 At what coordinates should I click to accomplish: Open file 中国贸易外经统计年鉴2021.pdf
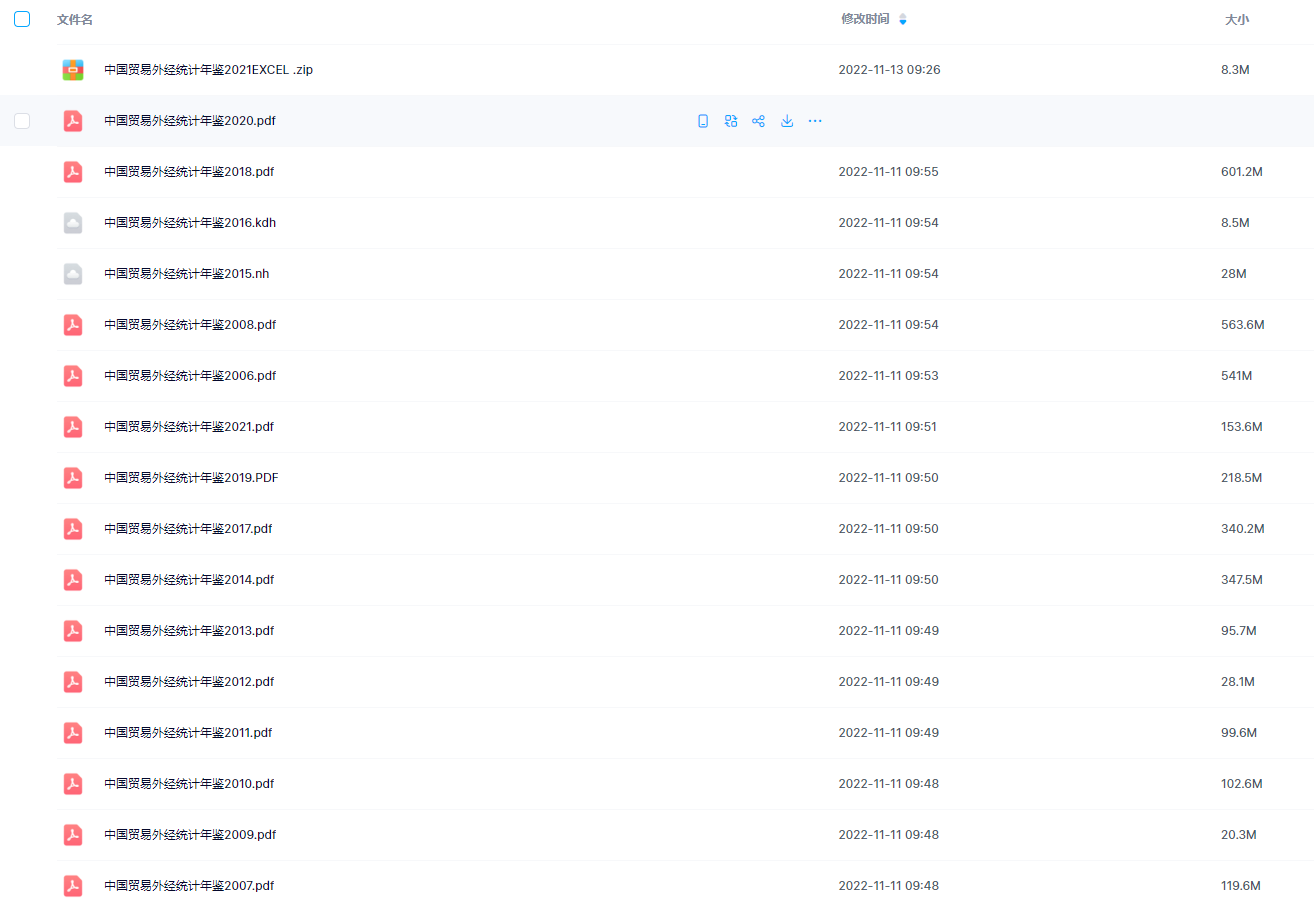(x=189, y=427)
